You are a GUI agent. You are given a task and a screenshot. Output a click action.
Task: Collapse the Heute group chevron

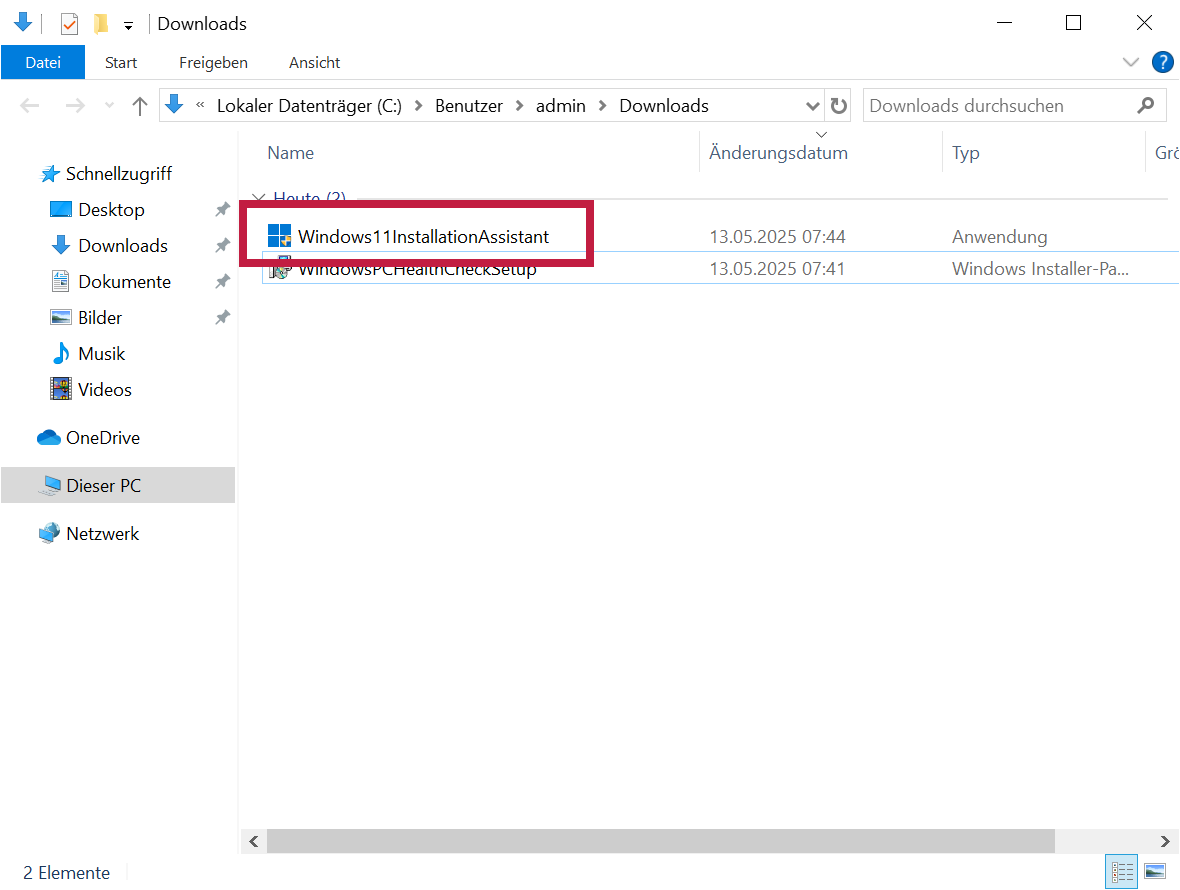pyautogui.click(x=257, y=198)
